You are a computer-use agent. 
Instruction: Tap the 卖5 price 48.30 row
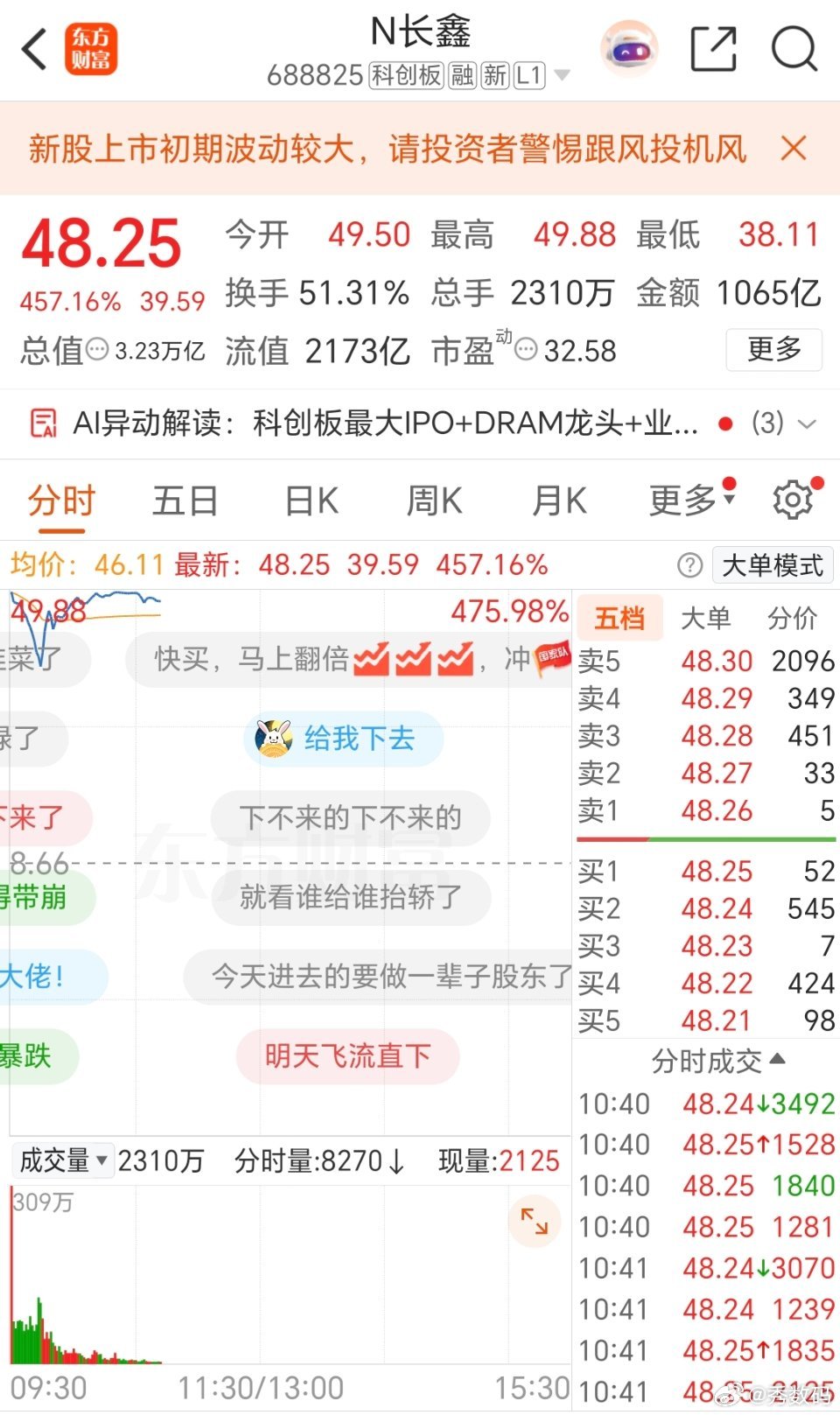[706, 661]
